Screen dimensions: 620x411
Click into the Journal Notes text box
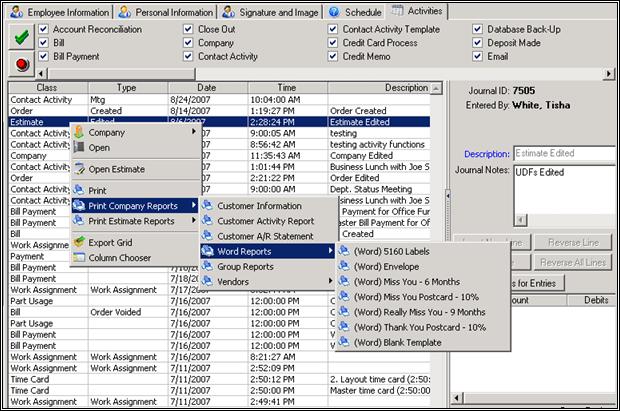564,191
